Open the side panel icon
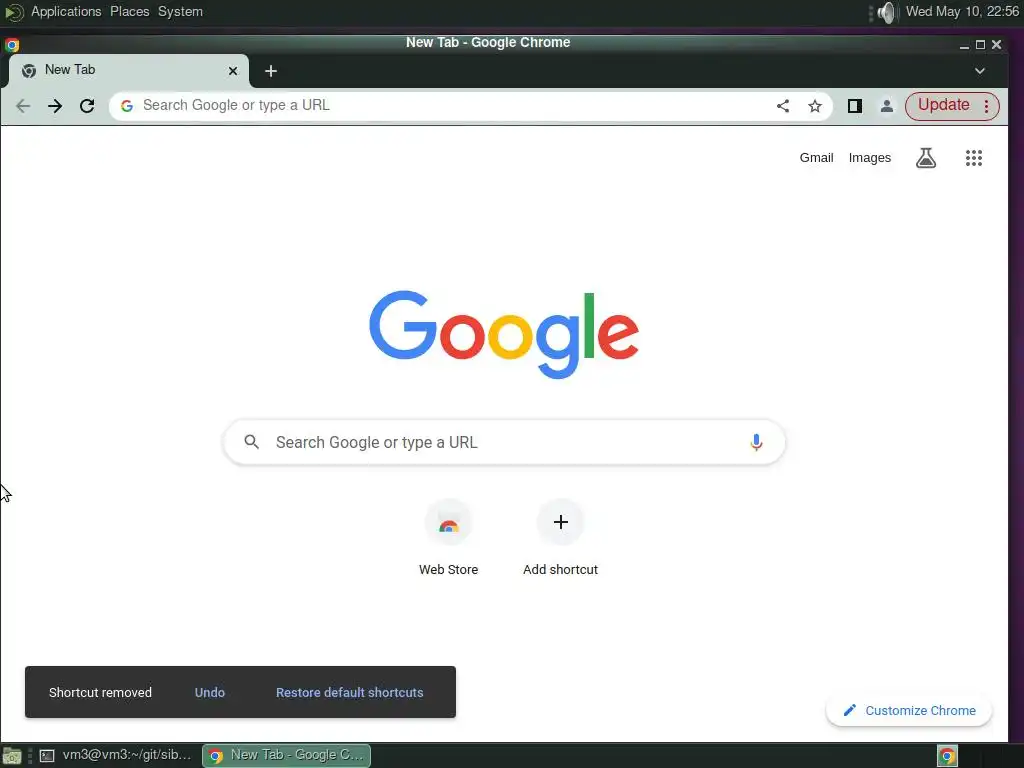Image resolution: width=1024 pixels, height=768 pixels. [854, 106]
